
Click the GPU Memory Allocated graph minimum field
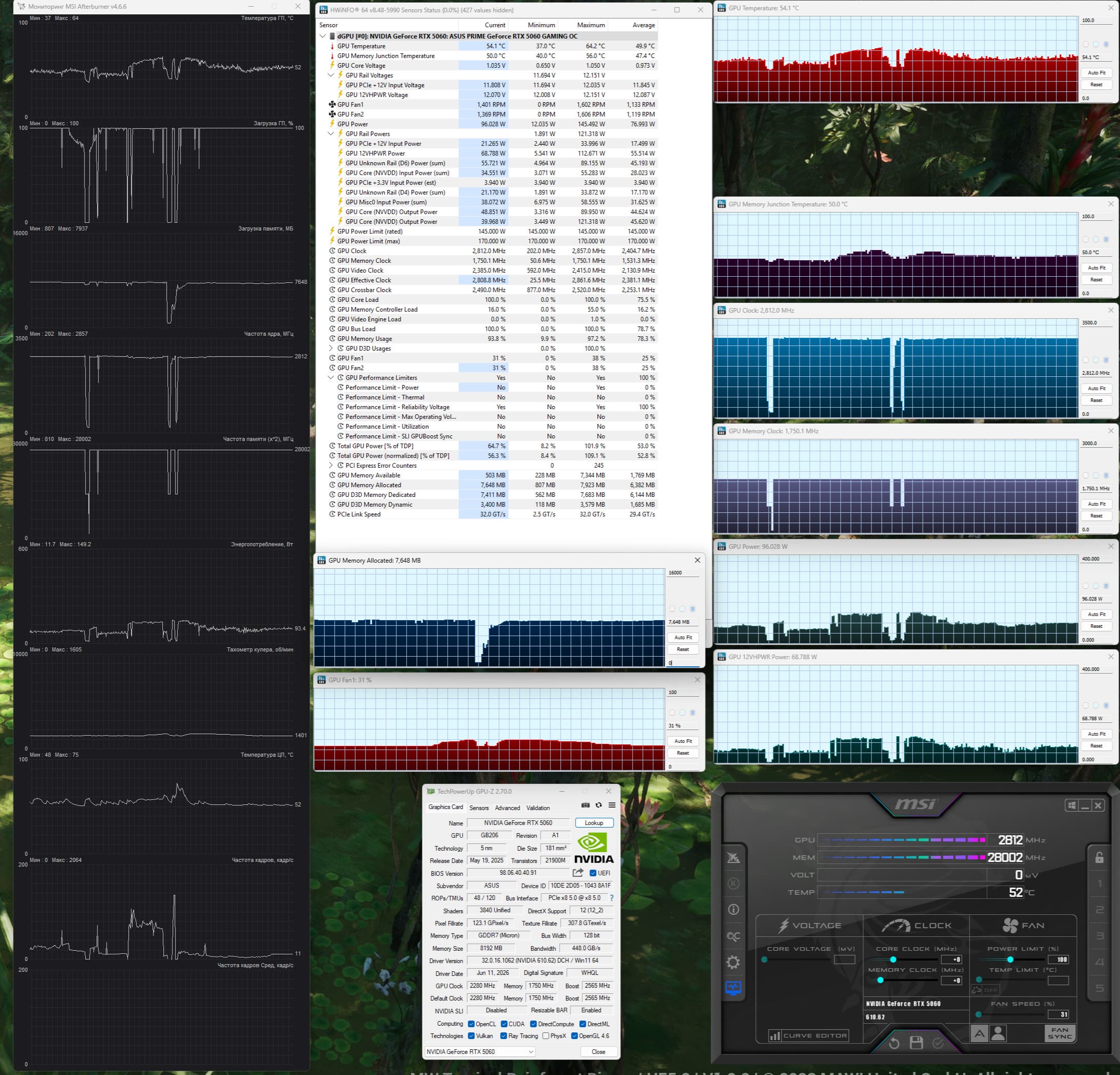[683, 663]
